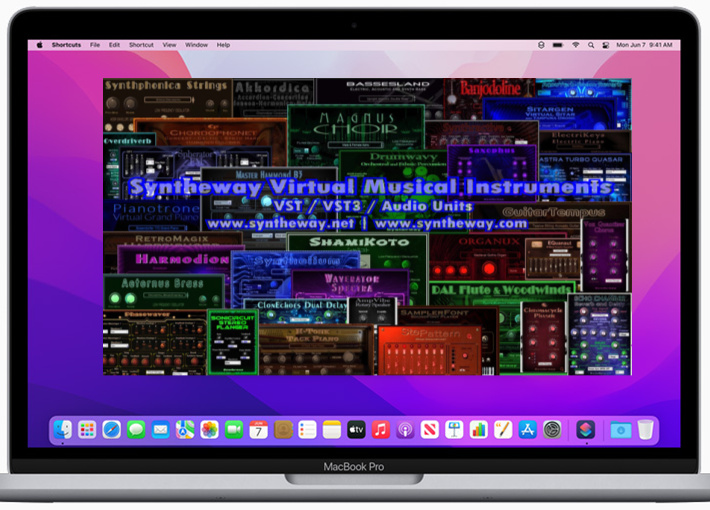The height and width of the screenshot is (510, 710).
Task: Open System Preferences in the Dock
Action: 552,429
